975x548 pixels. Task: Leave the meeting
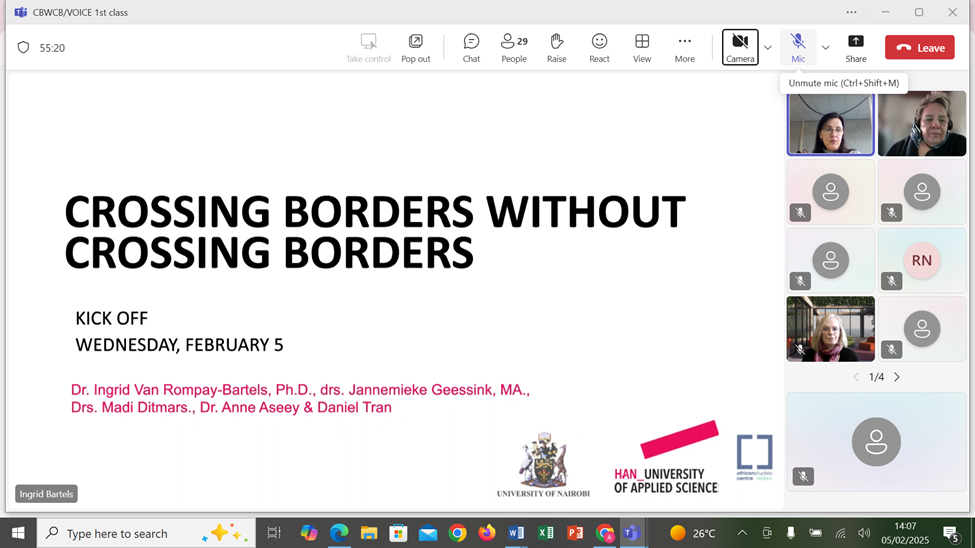(x=919, y=47)
